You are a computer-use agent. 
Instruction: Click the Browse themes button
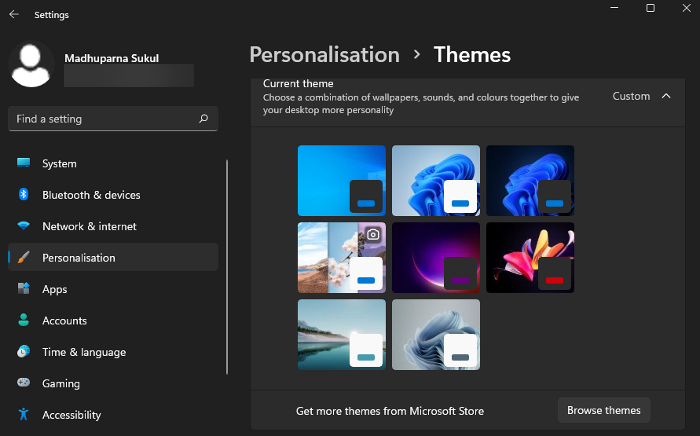604,410
